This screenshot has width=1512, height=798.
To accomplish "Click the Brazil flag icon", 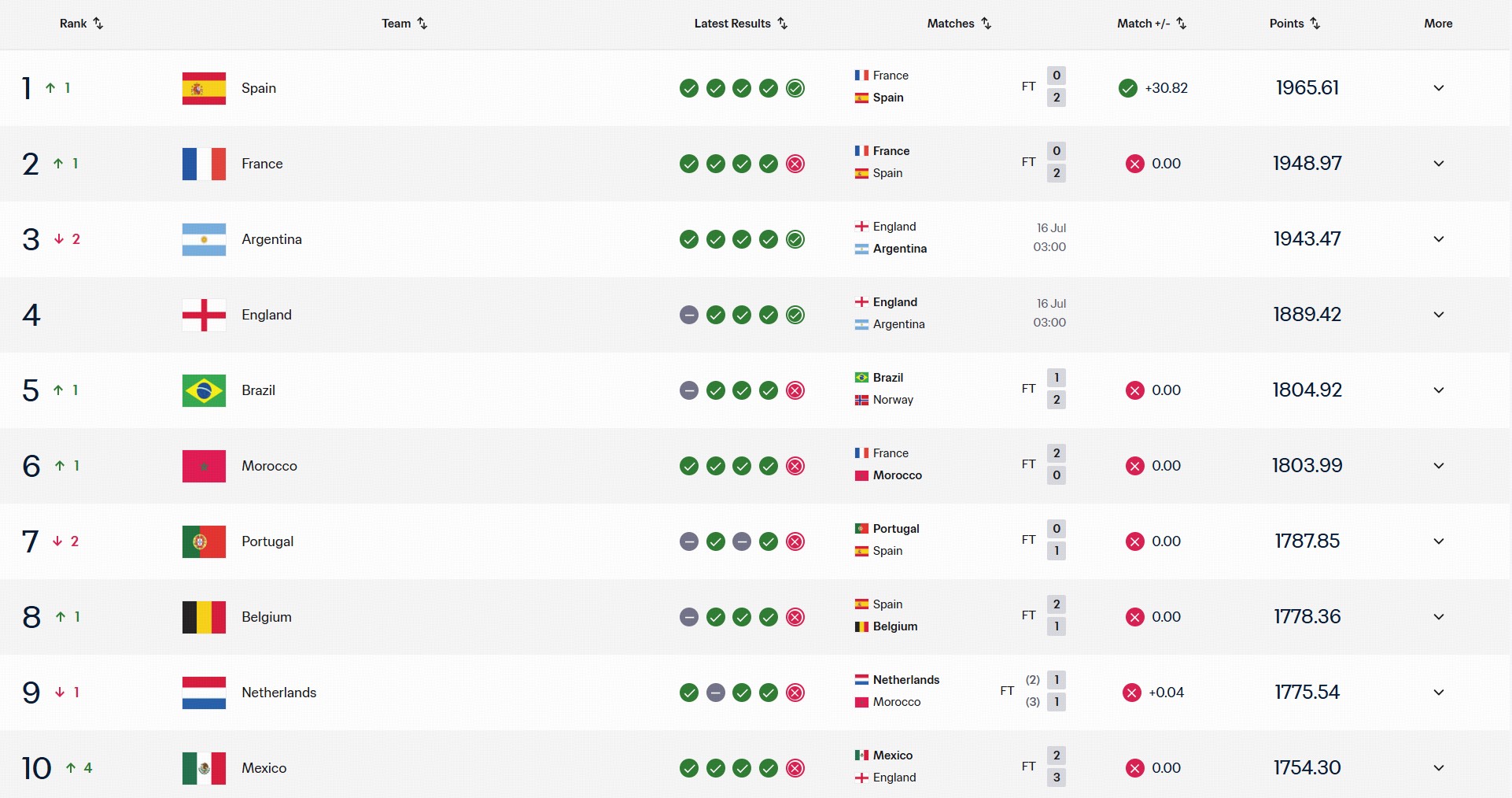I will (204, 390).
